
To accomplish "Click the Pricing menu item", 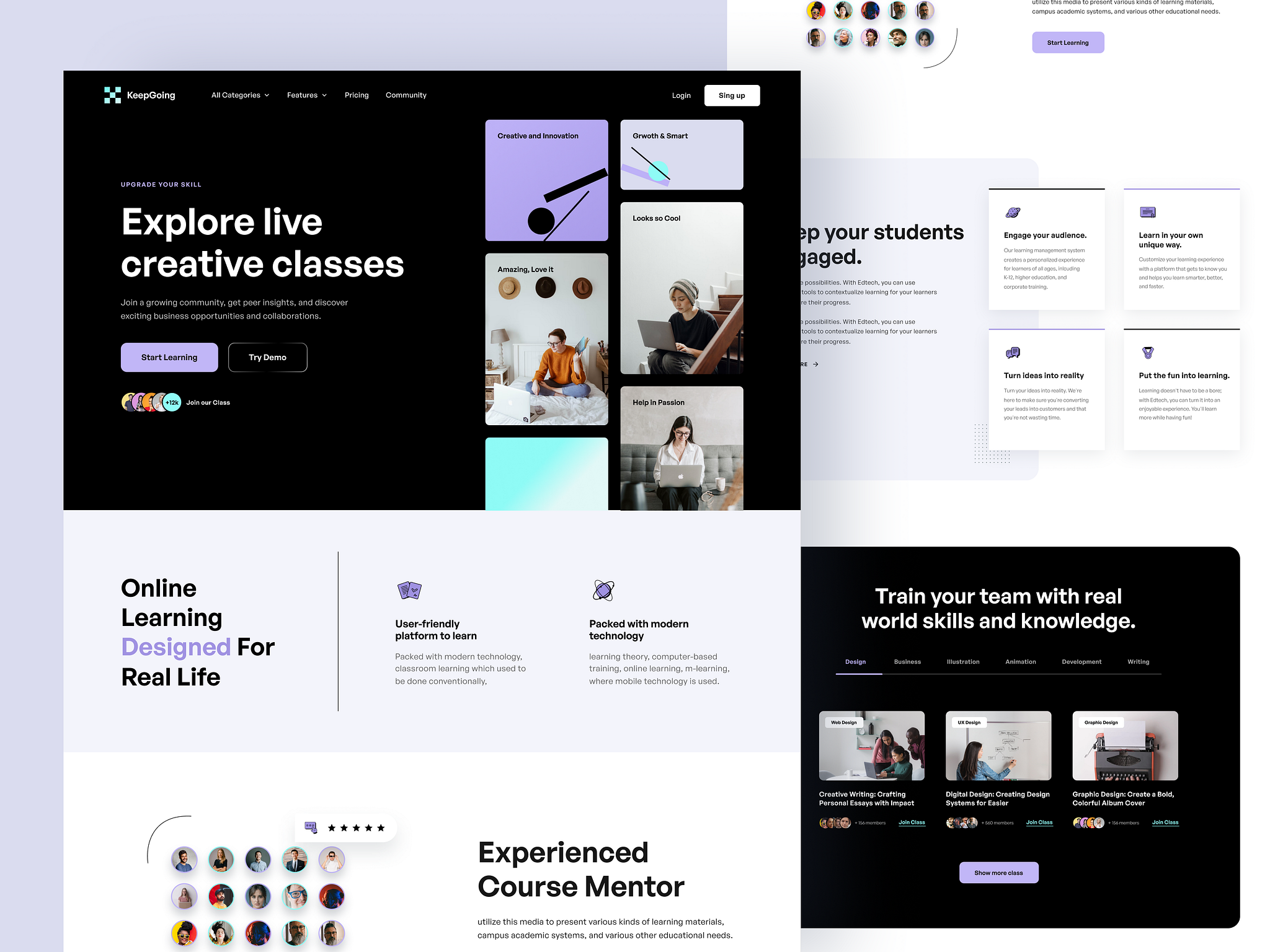I will pos(356,95).
